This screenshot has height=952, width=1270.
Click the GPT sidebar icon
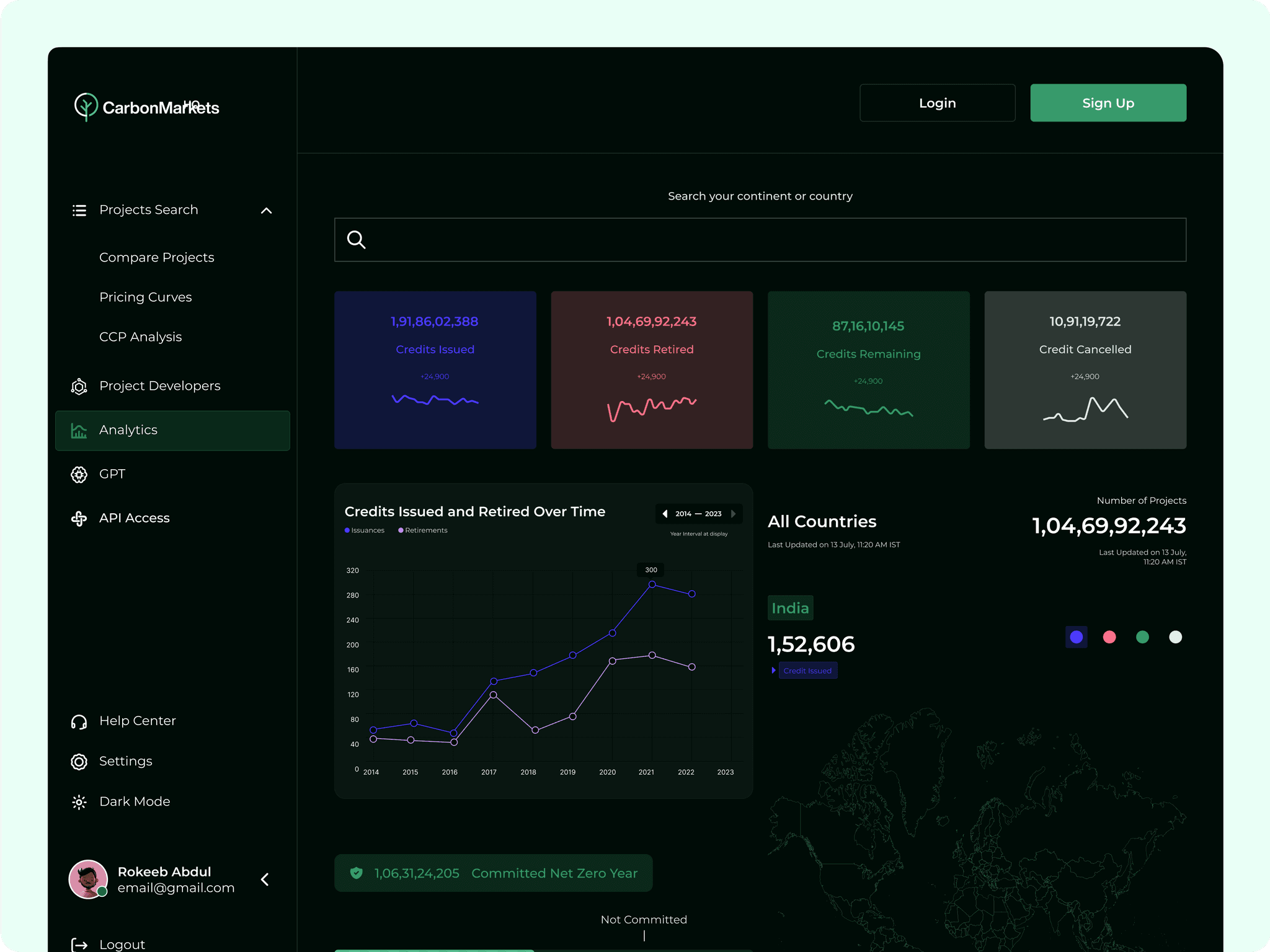(x=79, y=475)
